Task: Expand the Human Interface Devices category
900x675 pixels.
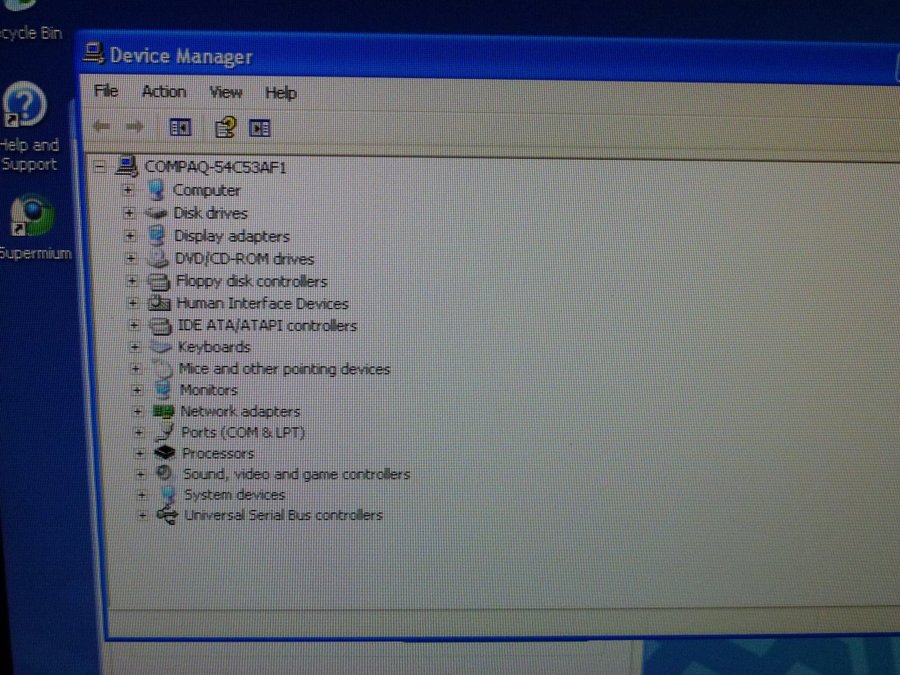Action: click(x=133, y=303)
